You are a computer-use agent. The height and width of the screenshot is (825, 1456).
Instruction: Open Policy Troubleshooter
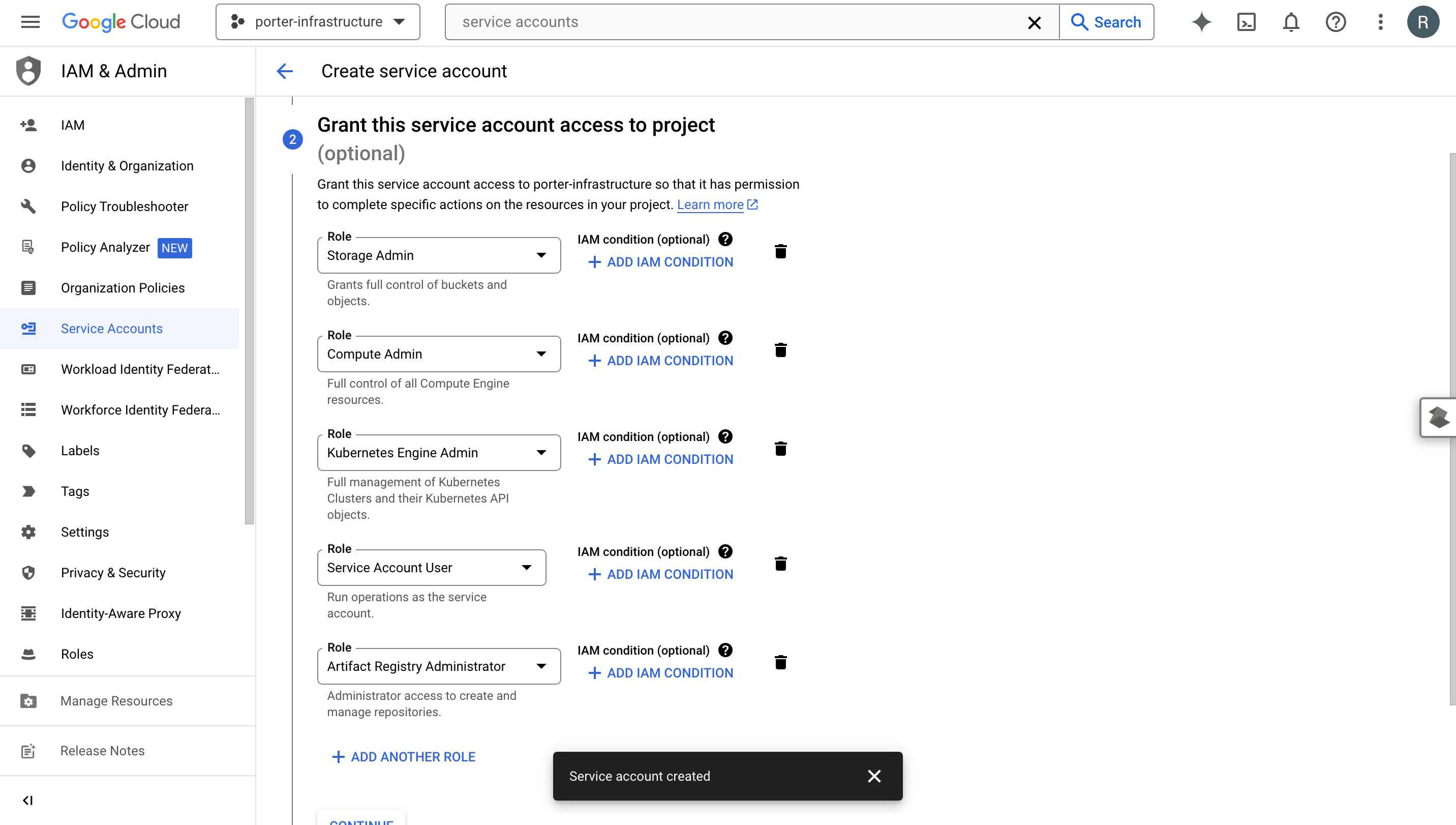point(125,207)
